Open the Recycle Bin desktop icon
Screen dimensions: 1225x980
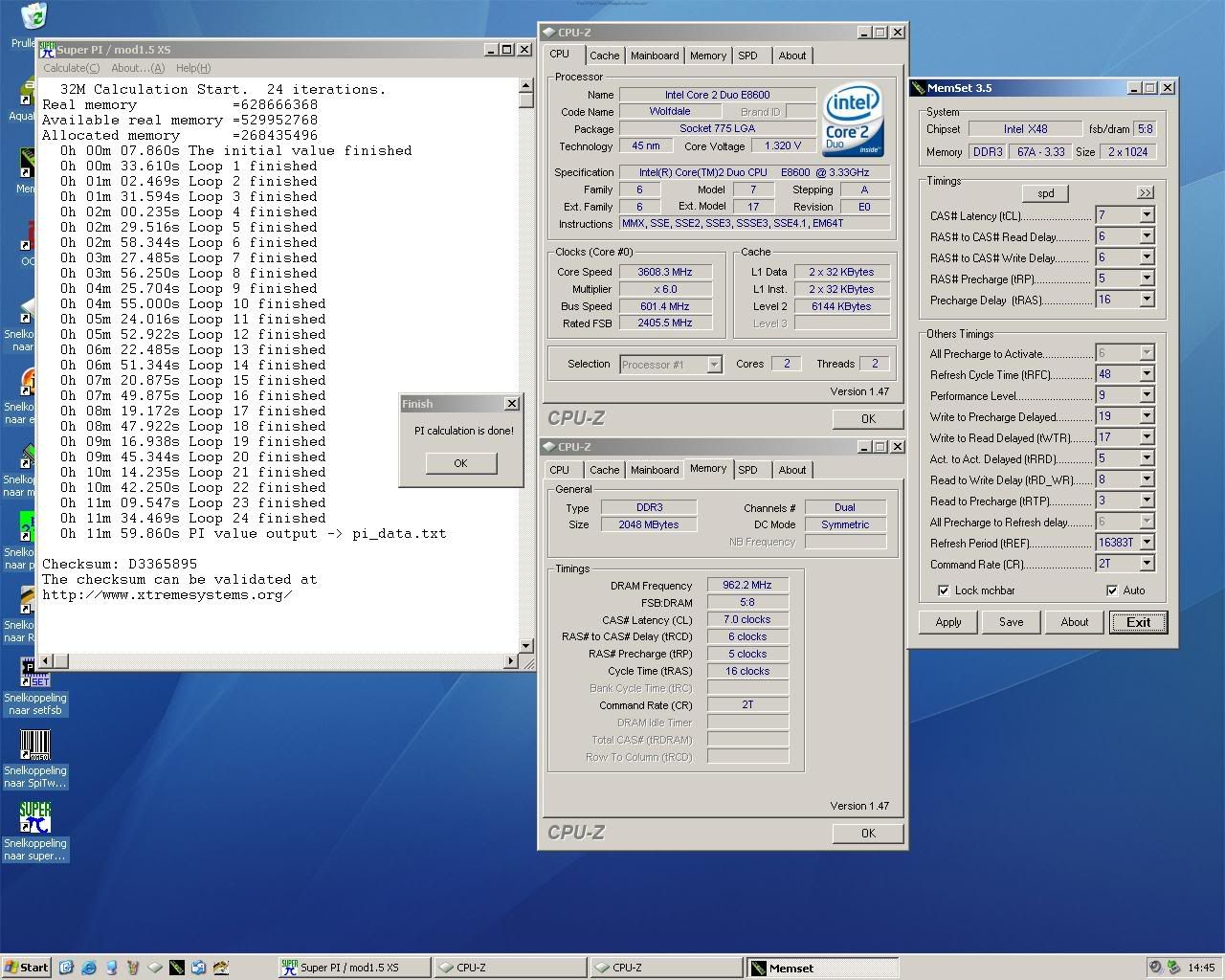(x=34, y=16)
